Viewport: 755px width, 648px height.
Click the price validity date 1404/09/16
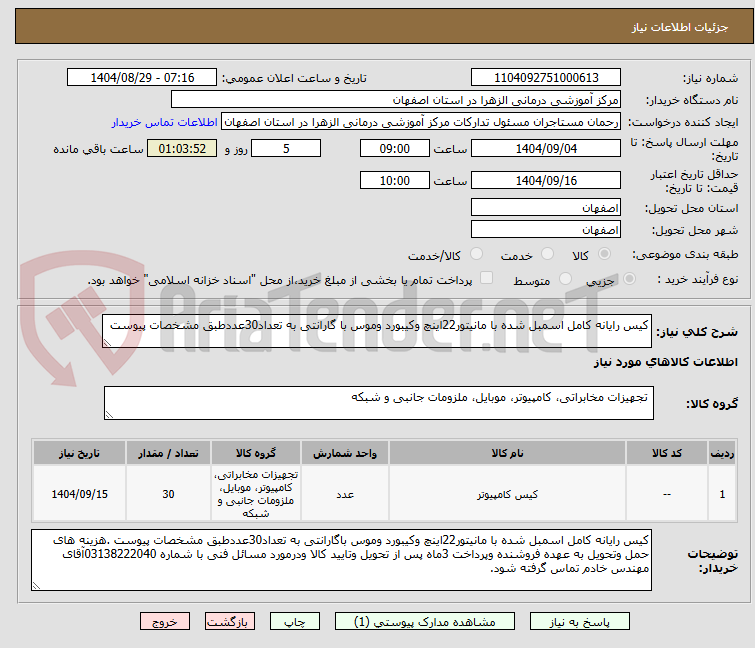coord(546,181)
